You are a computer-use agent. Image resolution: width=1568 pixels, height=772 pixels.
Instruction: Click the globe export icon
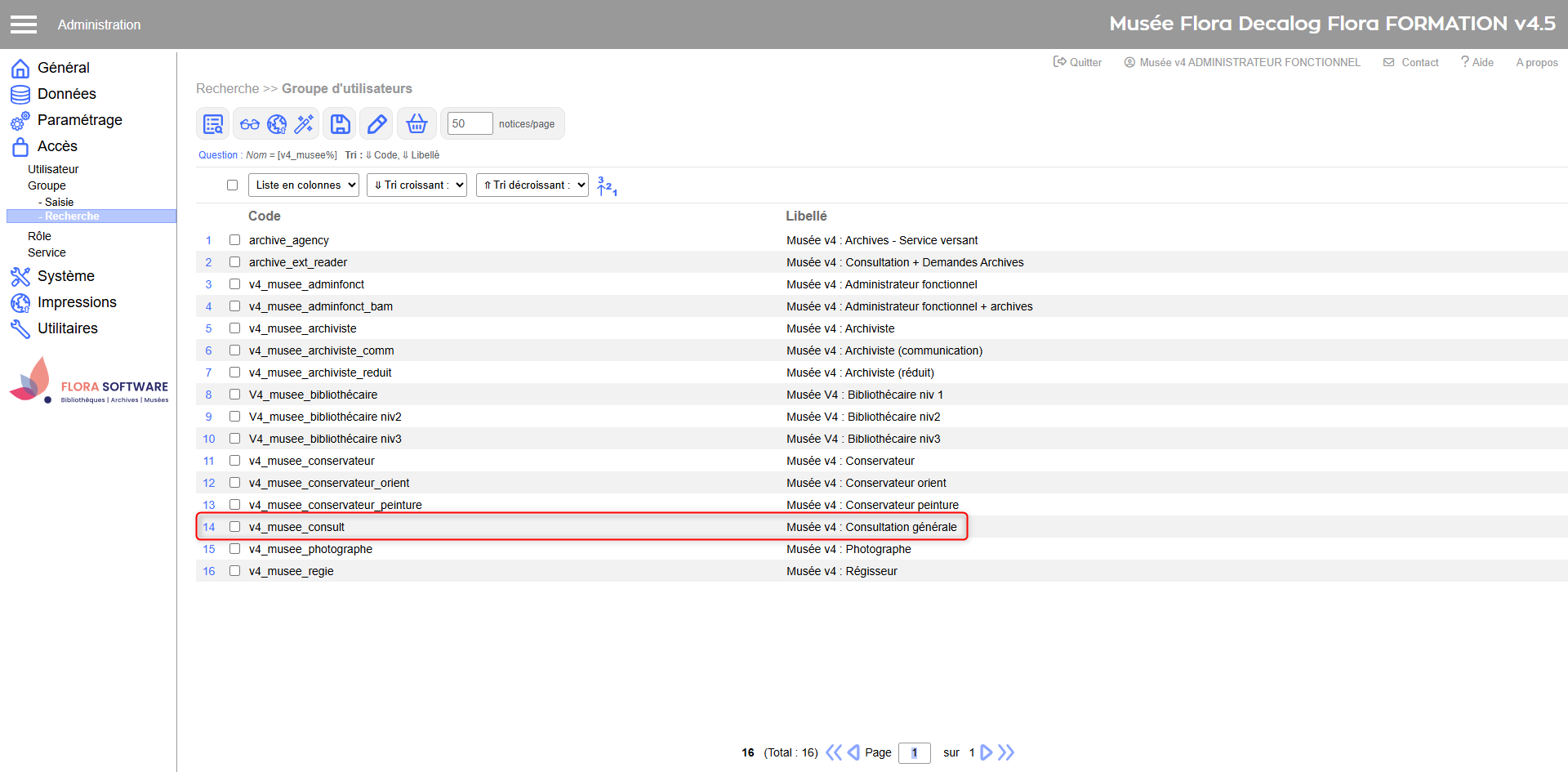point(277,124)
